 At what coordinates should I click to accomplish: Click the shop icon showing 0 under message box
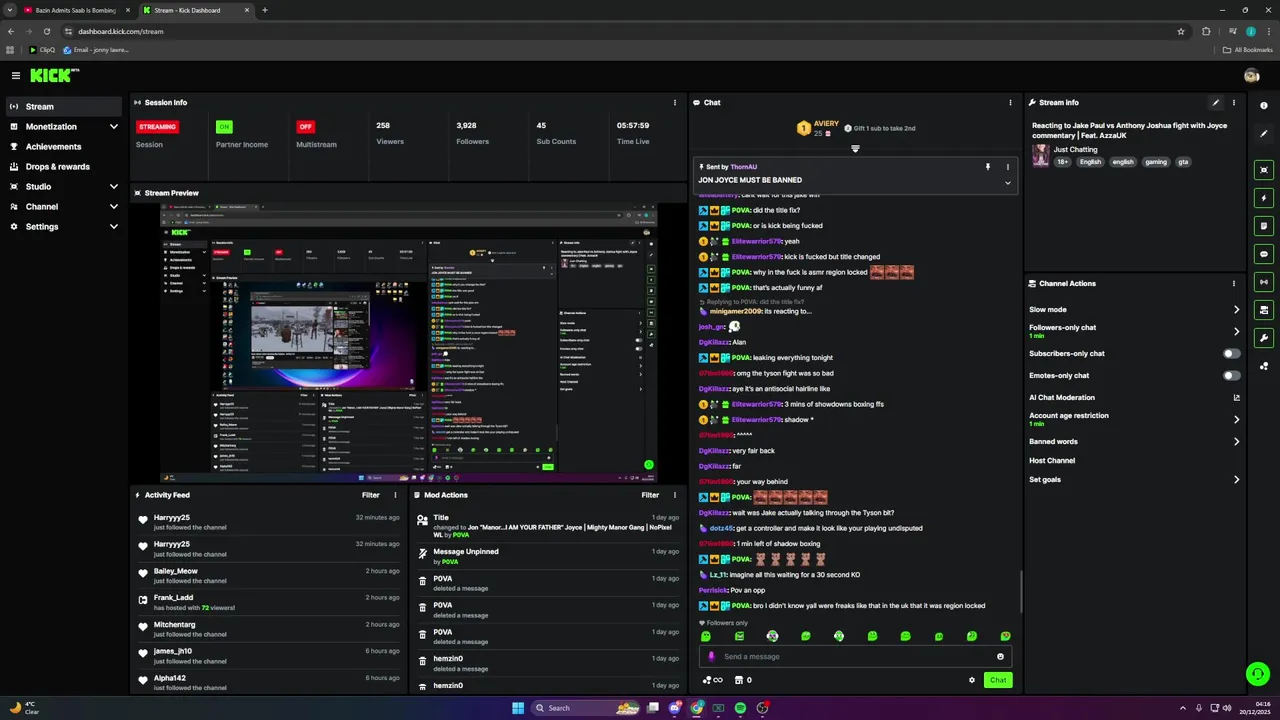point(743,680)
